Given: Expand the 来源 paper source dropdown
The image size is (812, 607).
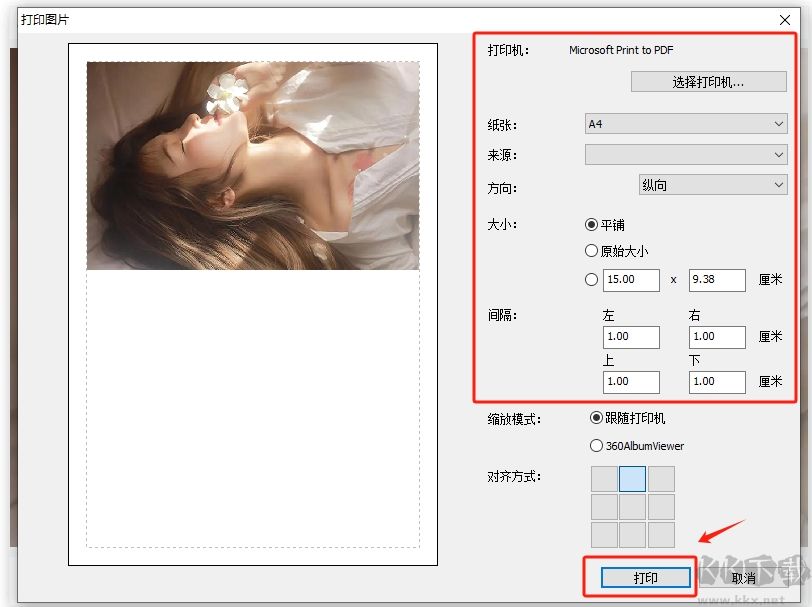Looking at the screenshot, I should click(686, 154).
